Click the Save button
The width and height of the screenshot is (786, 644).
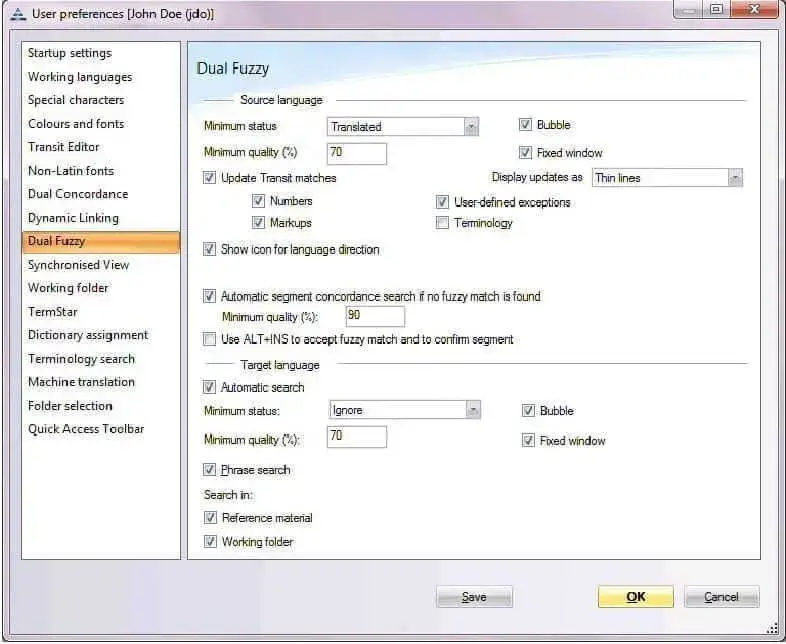click(x=474, y=597)
